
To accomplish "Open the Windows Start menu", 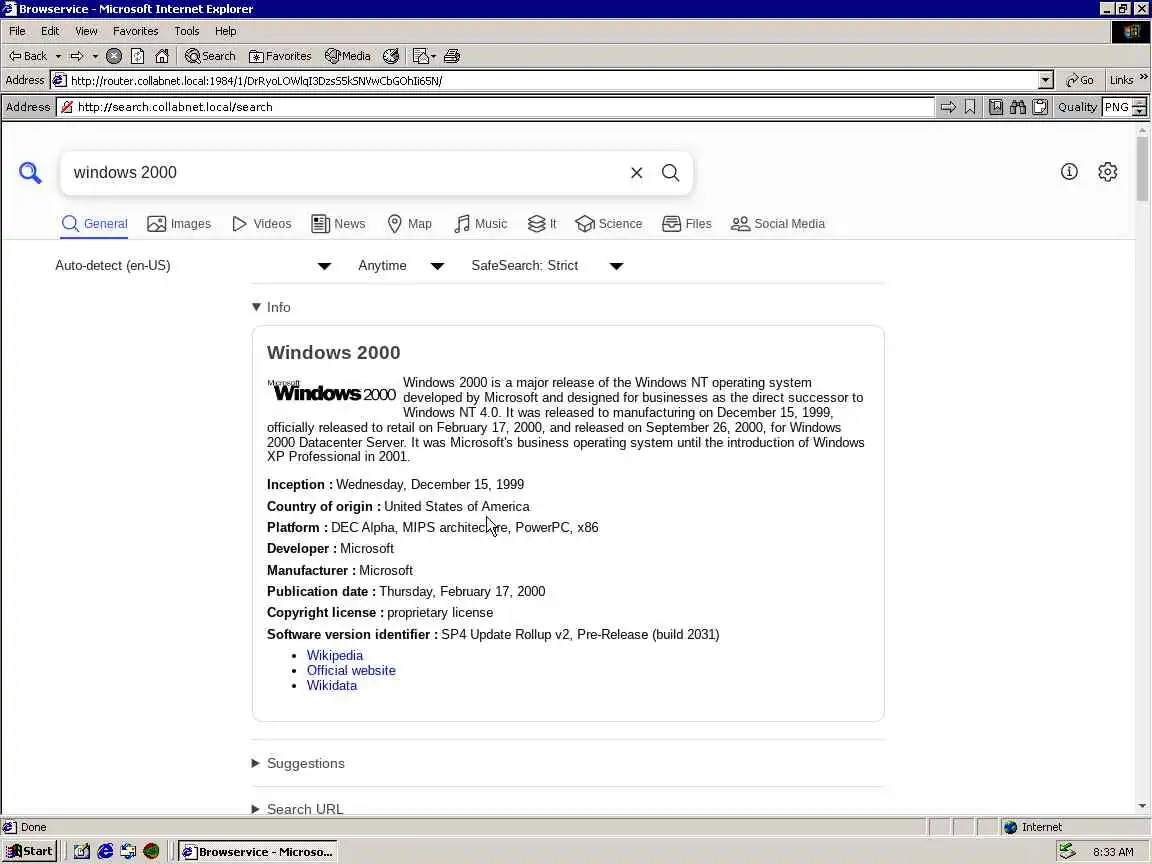I will pos(29,852).
